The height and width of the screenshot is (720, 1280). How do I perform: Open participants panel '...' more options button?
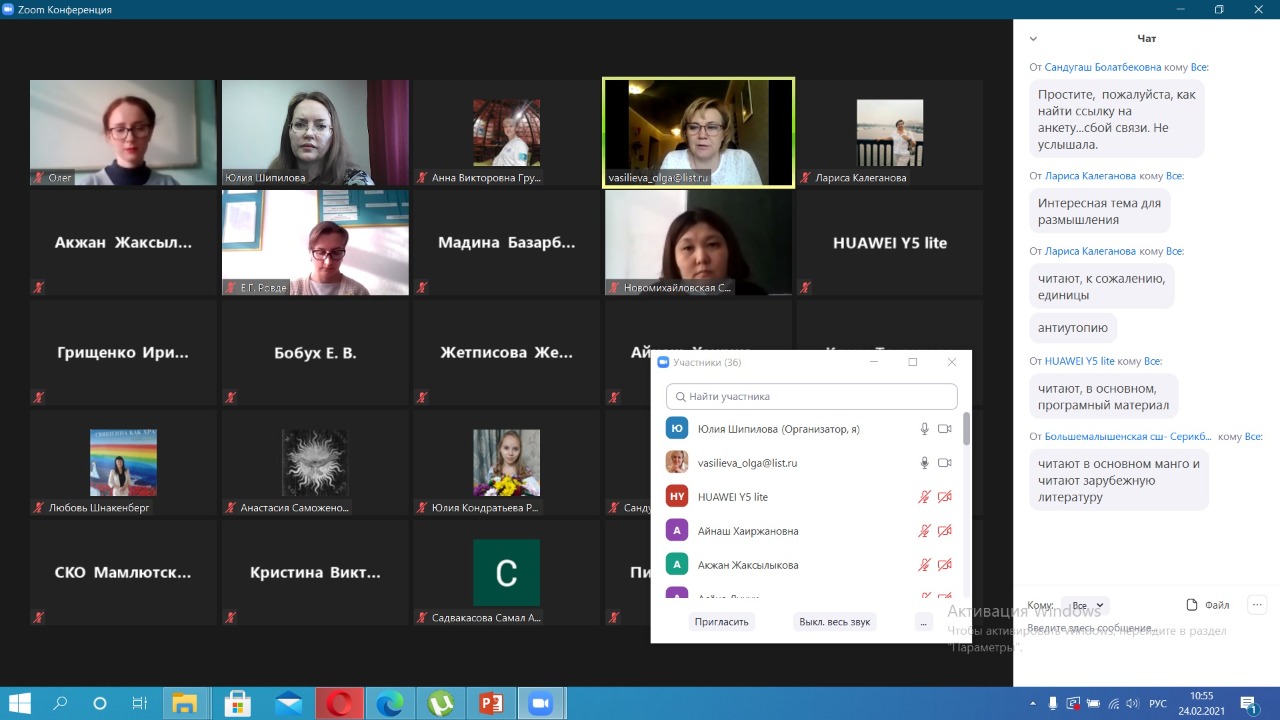[923, 621]
